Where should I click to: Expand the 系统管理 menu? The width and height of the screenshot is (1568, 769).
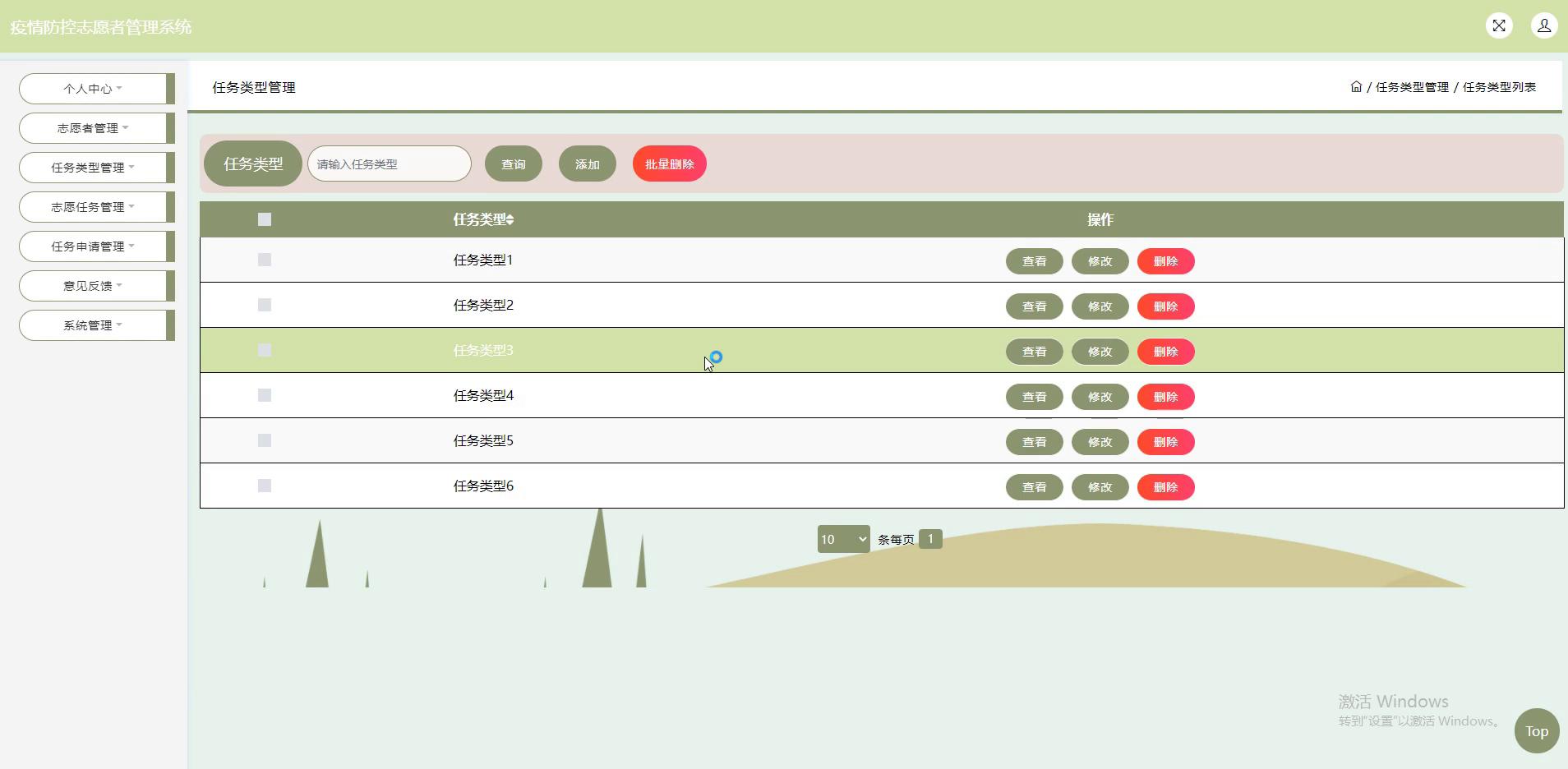(96, 325)
